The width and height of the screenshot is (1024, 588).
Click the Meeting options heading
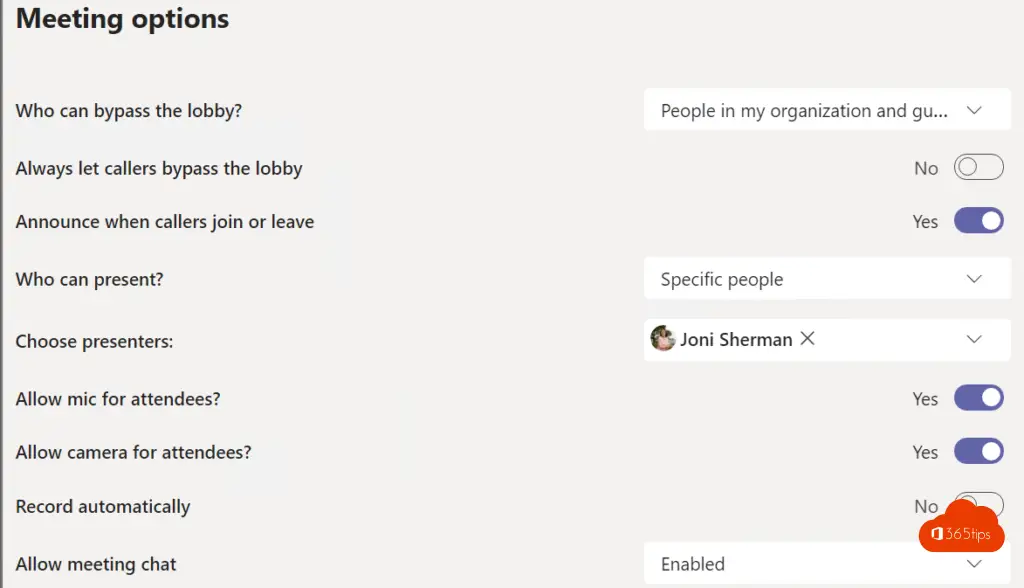pos(122,19)
